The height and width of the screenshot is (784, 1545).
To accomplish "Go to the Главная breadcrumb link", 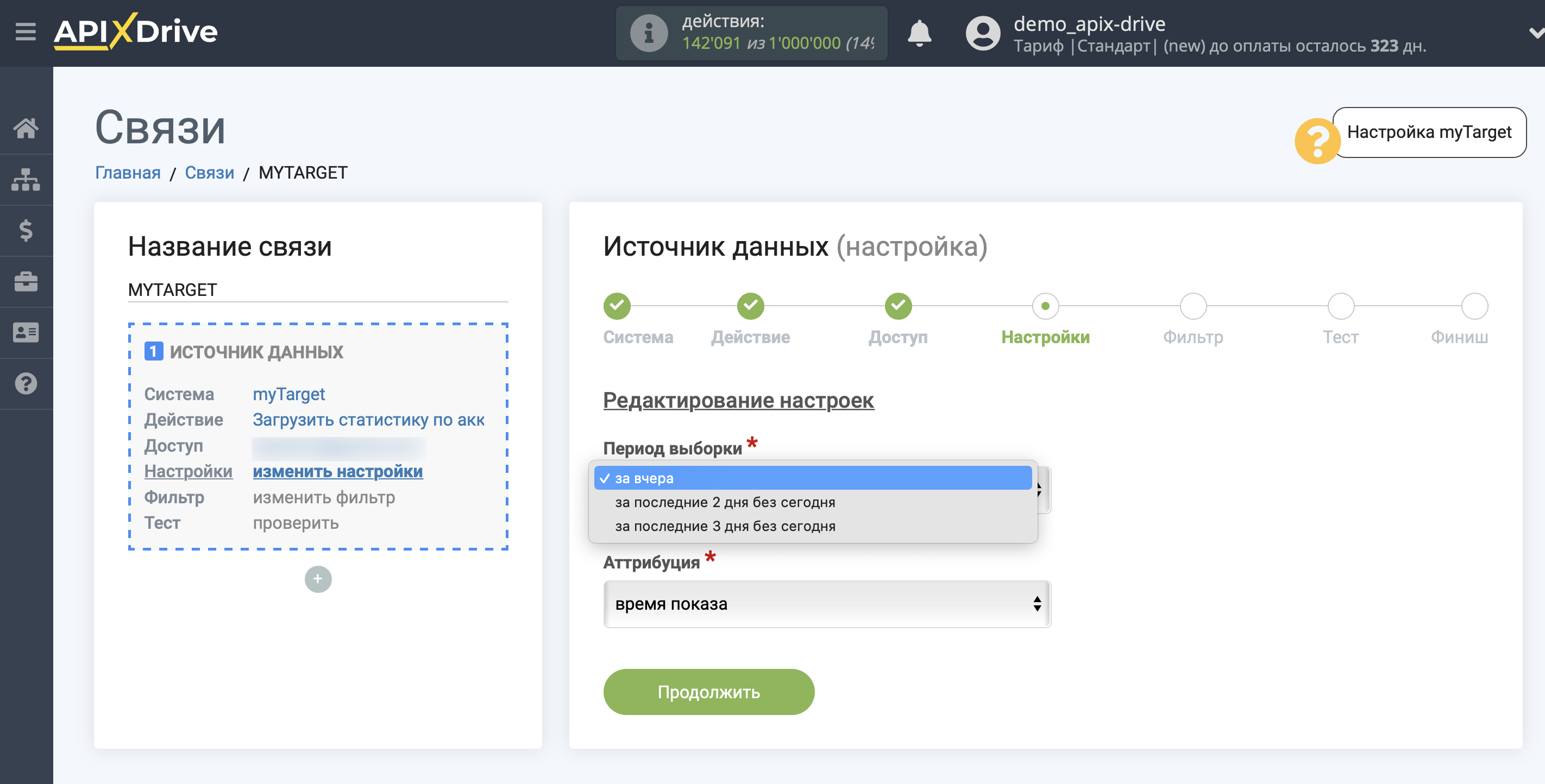I will point(128,173).
